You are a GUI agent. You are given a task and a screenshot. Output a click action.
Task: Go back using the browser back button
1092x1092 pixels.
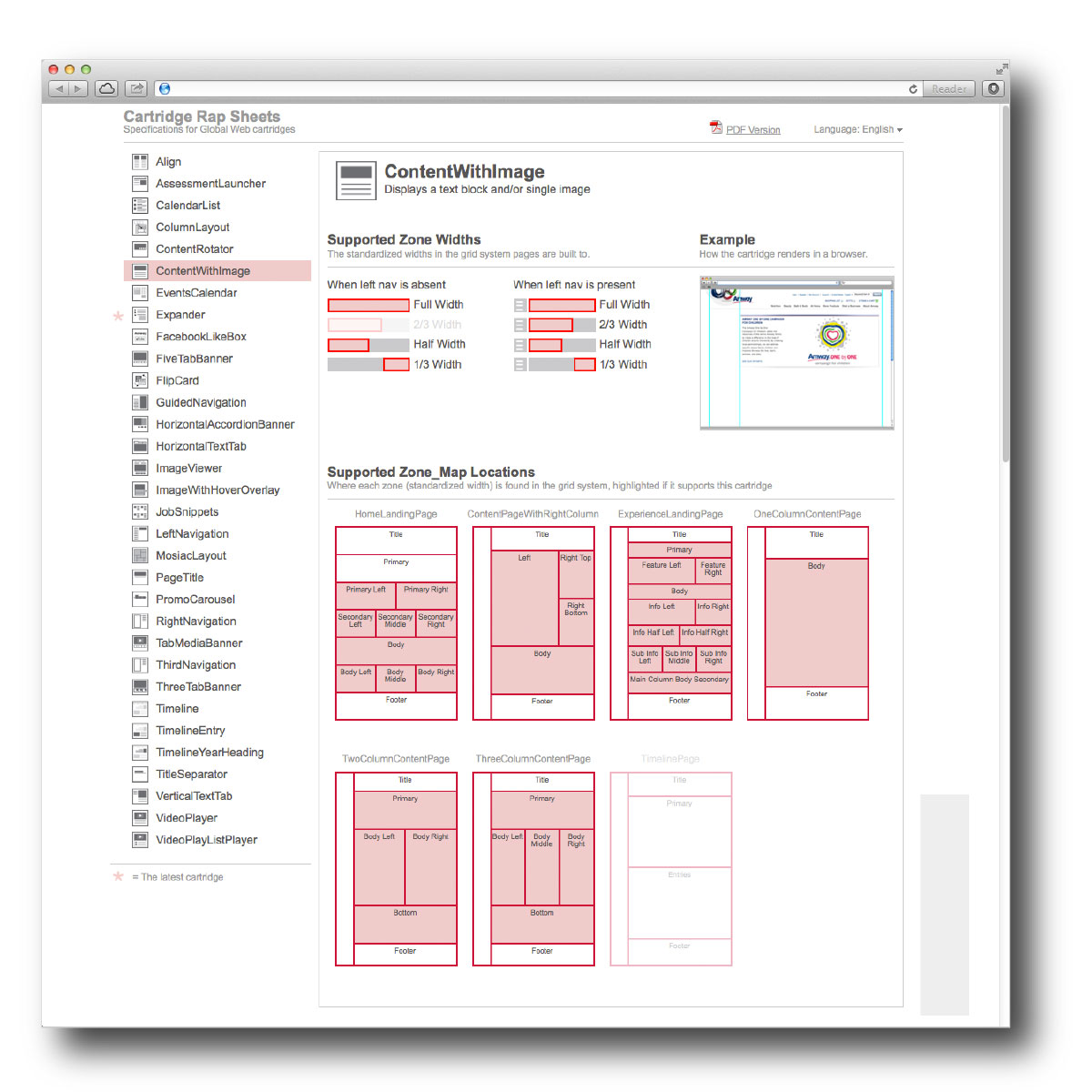tap(58, 88)
